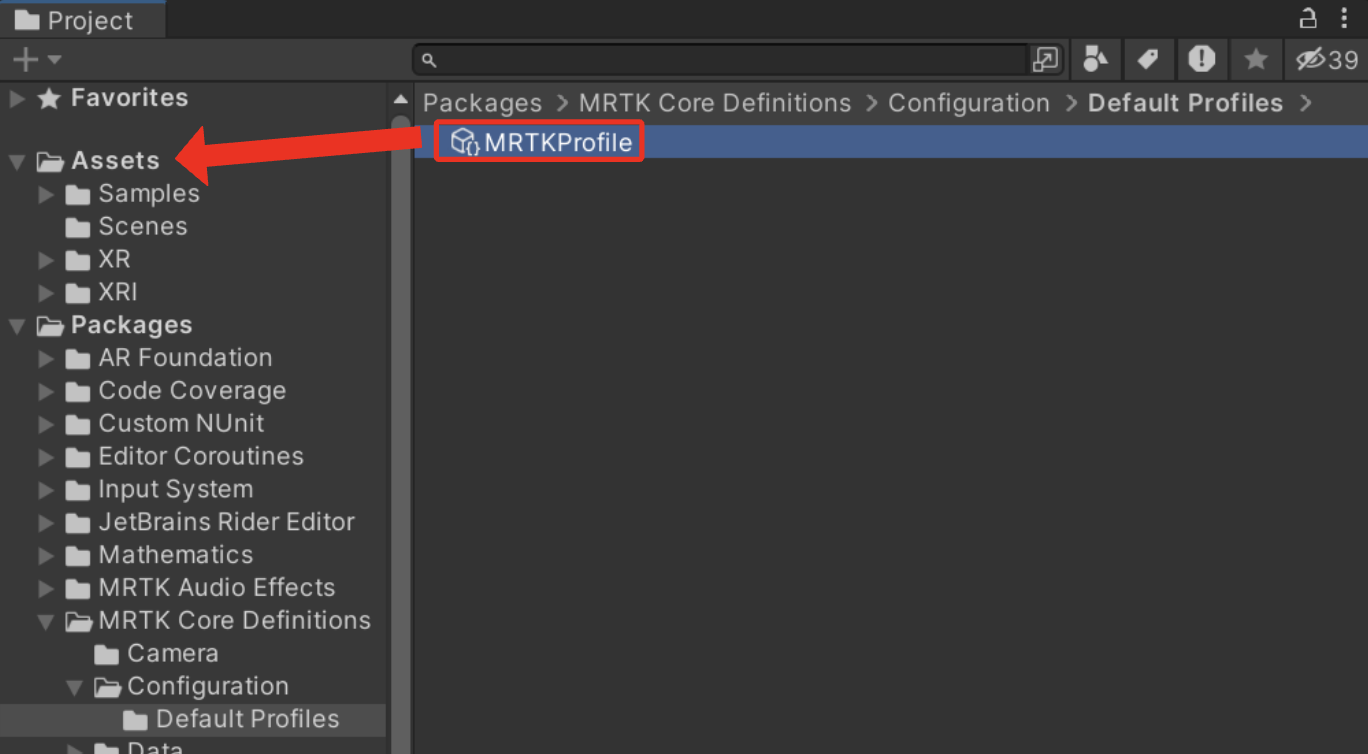The width and height of the screenshot is (1368, 754).
Task: Open search in Unity Search window icon
Action: [x=1045, y=60]
